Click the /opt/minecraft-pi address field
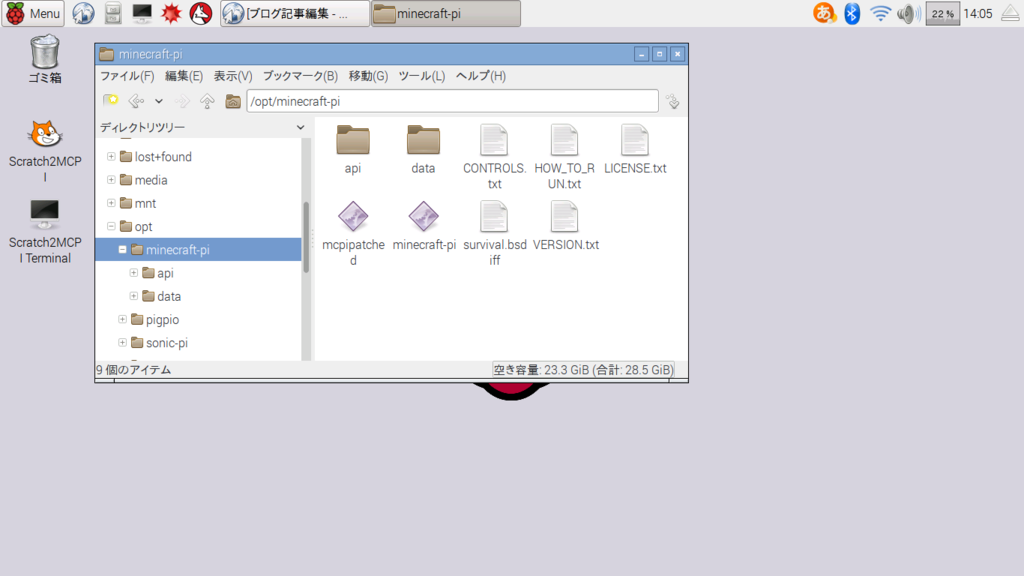The width and height of the screenshot is (1024, 576). pyautogui.click(x=453, y=101)
